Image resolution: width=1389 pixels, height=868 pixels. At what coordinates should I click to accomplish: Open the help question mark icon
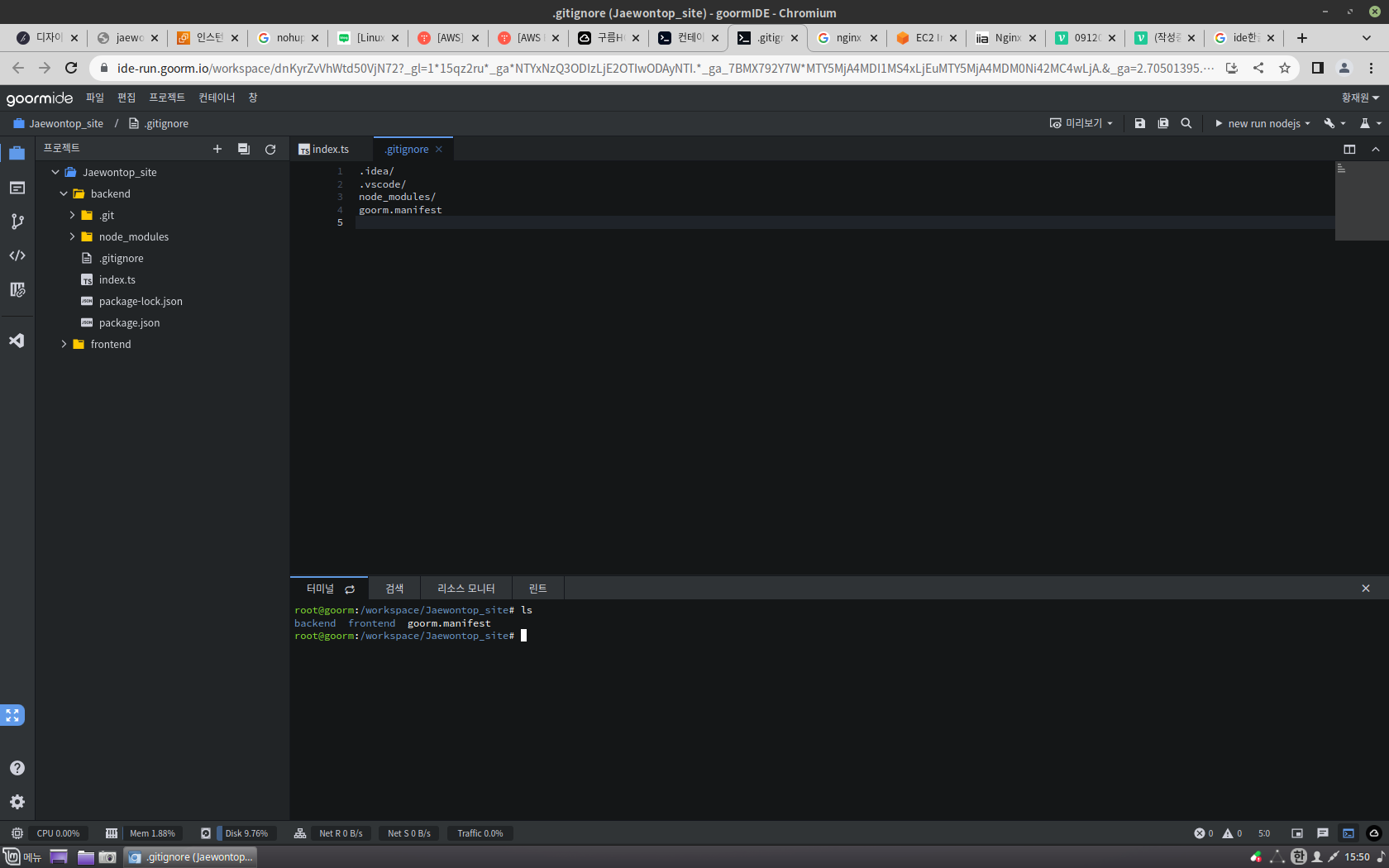[17, 768]
